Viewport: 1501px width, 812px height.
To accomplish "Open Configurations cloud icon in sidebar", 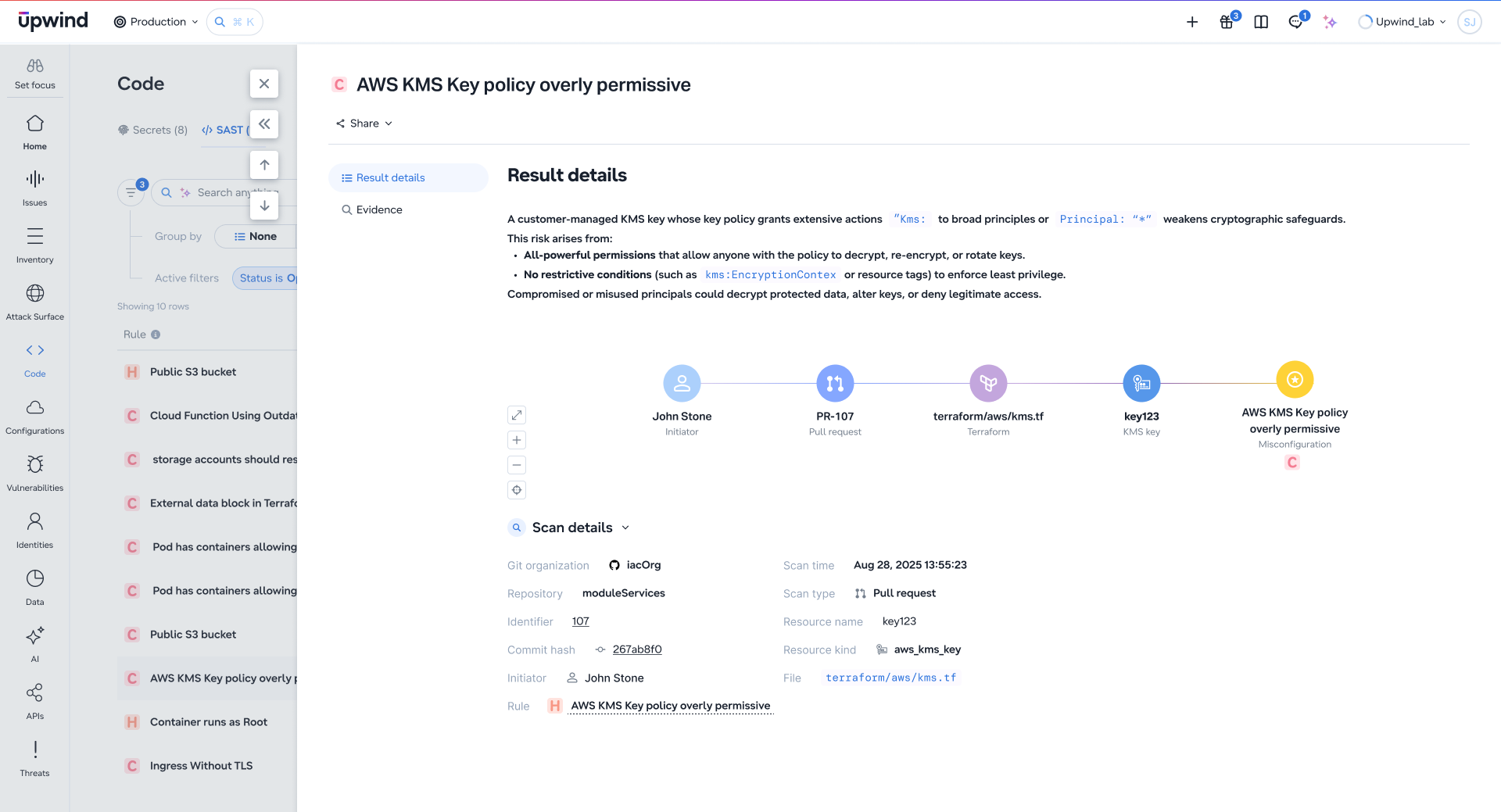I will click(x=35, y=407).
